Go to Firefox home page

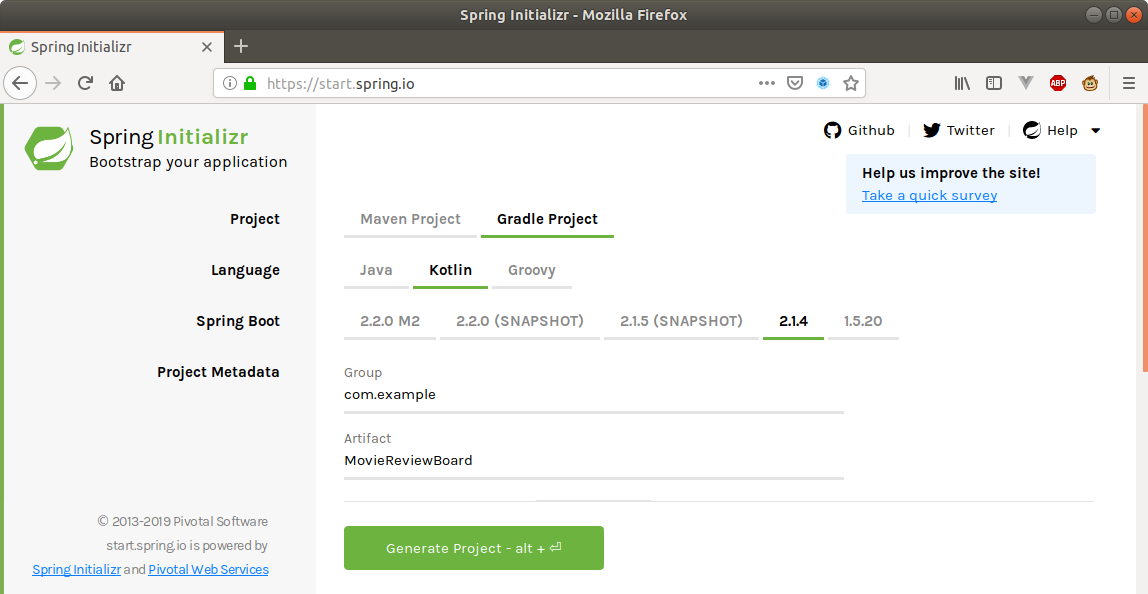pyautogui.click(x=117, y=83)
